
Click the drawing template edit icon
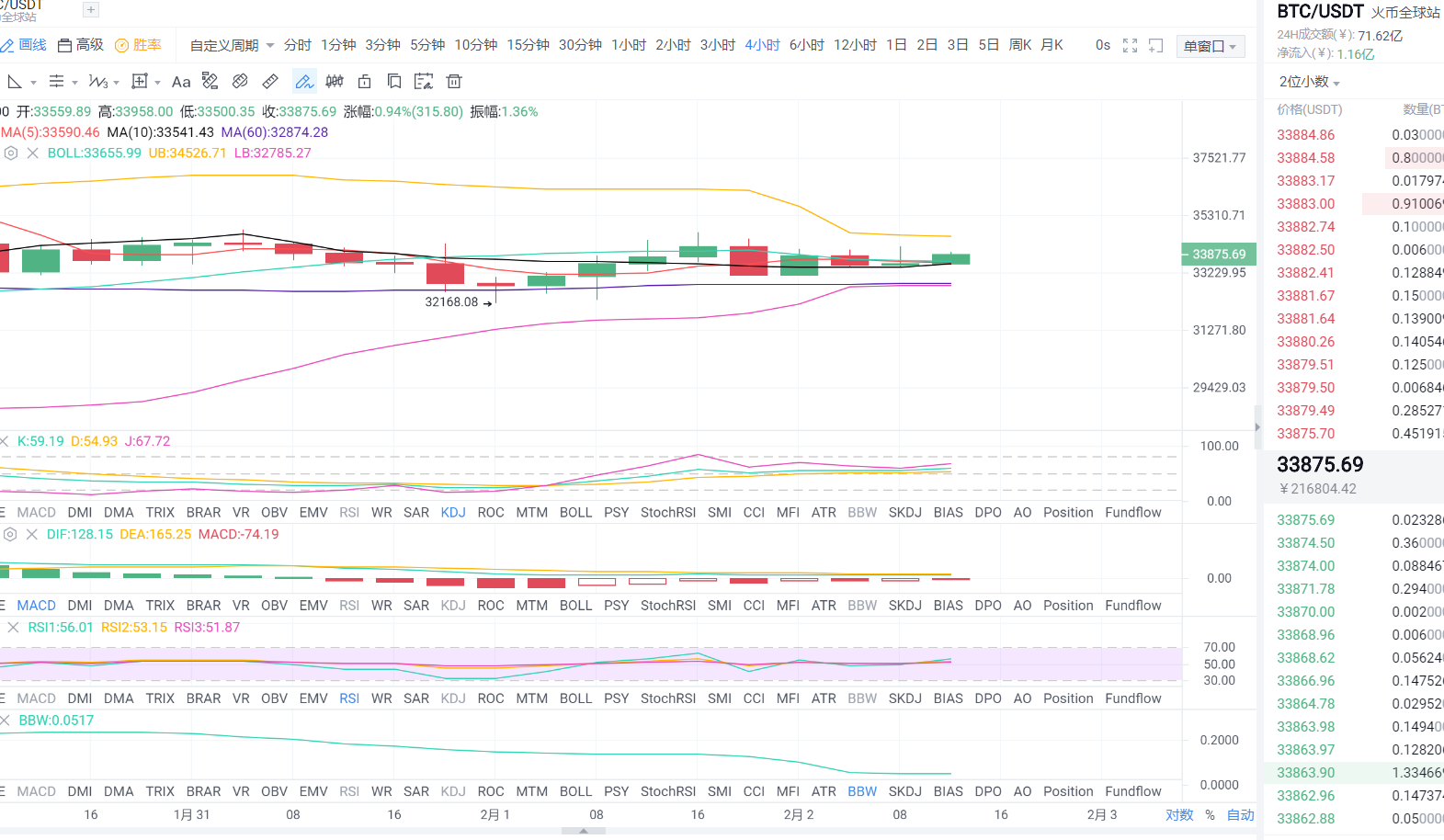click(424, 82)
